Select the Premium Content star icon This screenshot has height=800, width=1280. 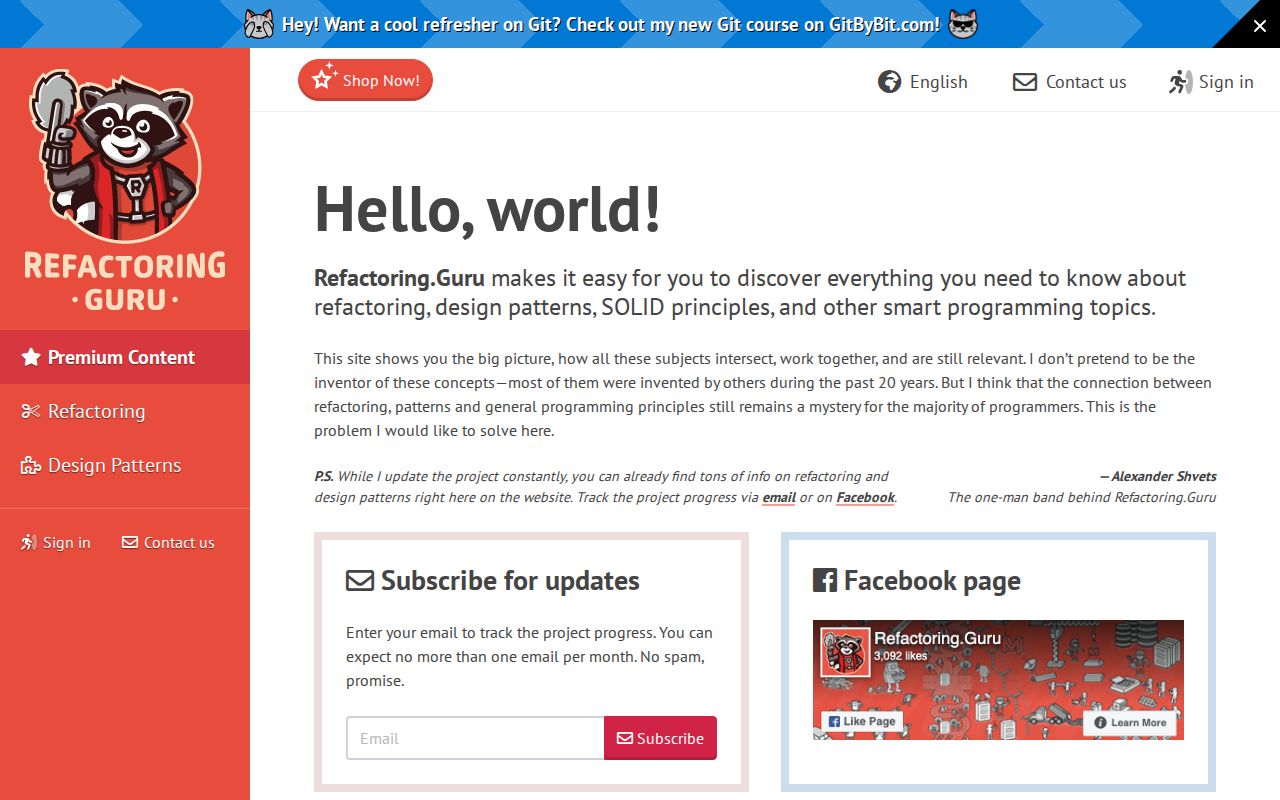click(30, 357)
